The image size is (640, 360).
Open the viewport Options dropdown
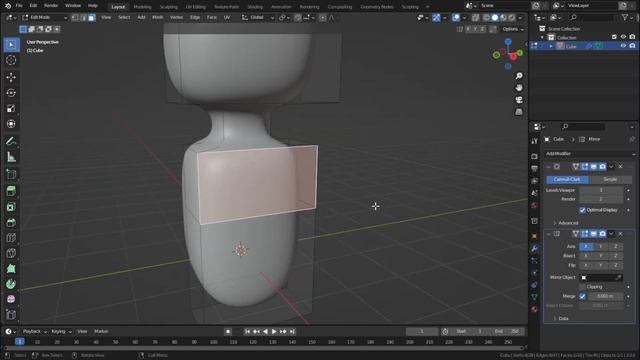(513, 29)
